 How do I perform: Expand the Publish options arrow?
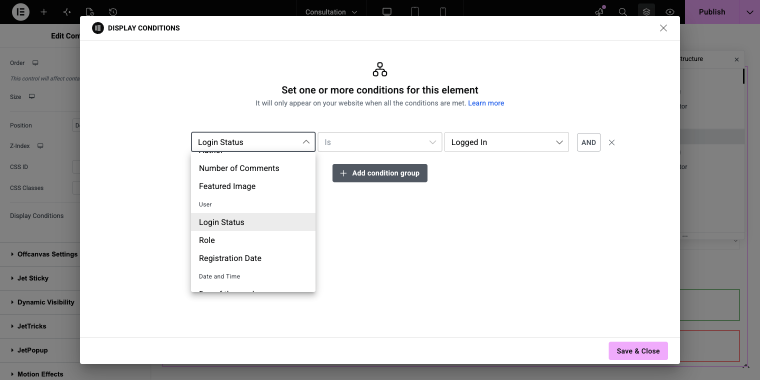tap(749, 12)
